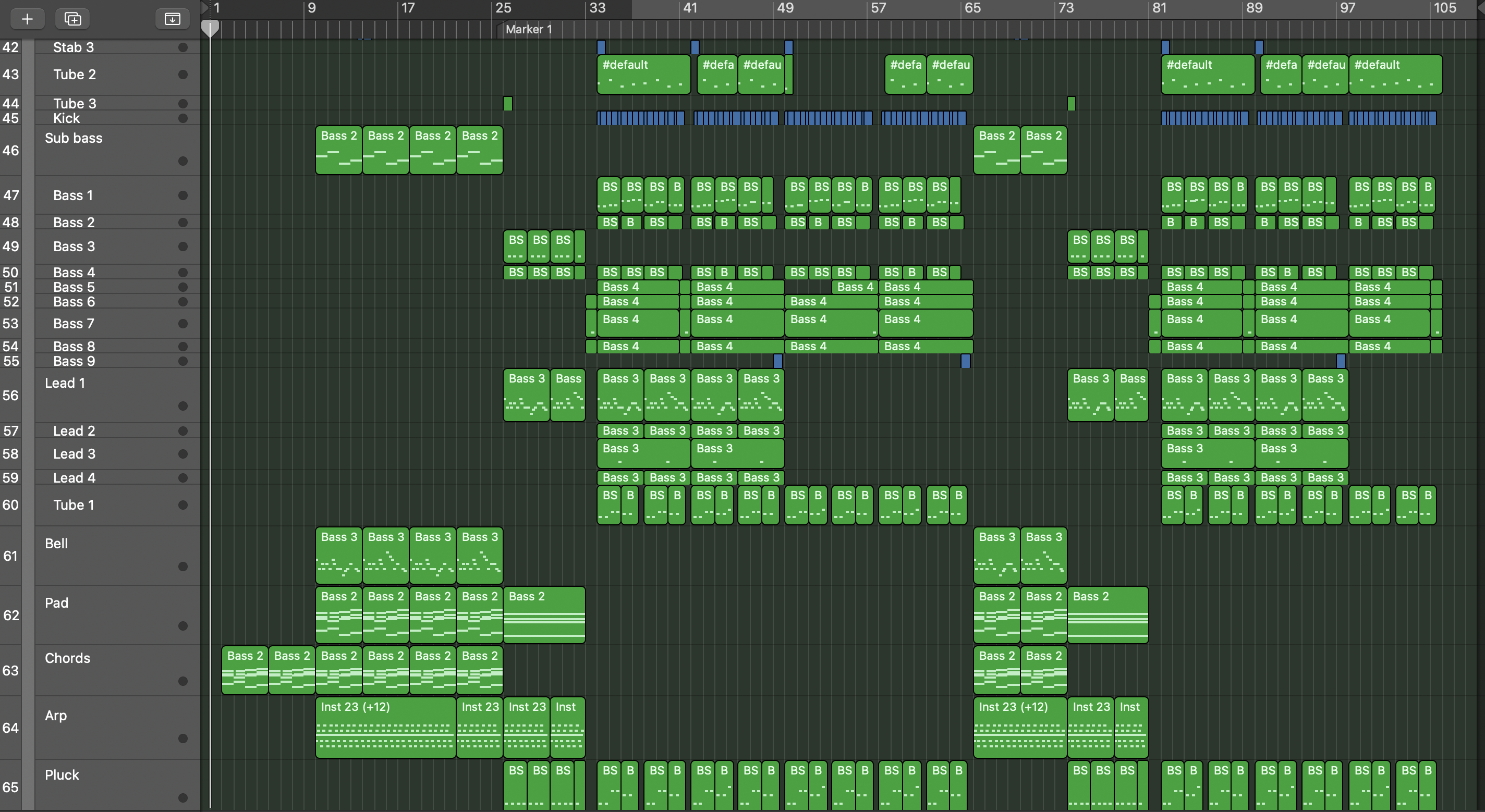Click the add new track plus button
Viewport: 1485px width, 812px height.
(x=27, y=19)
